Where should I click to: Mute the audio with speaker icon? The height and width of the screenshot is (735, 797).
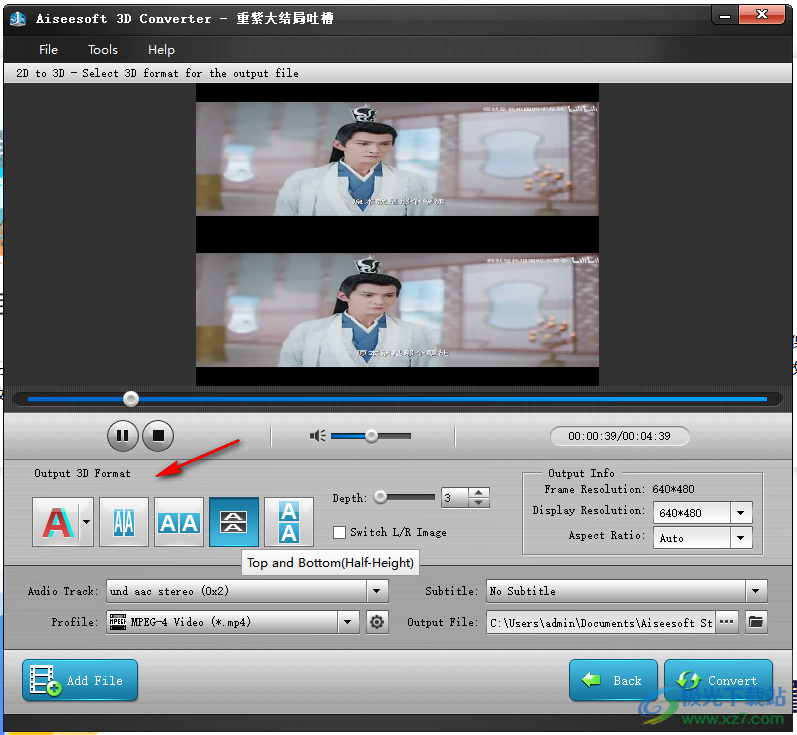coord(318,436)
